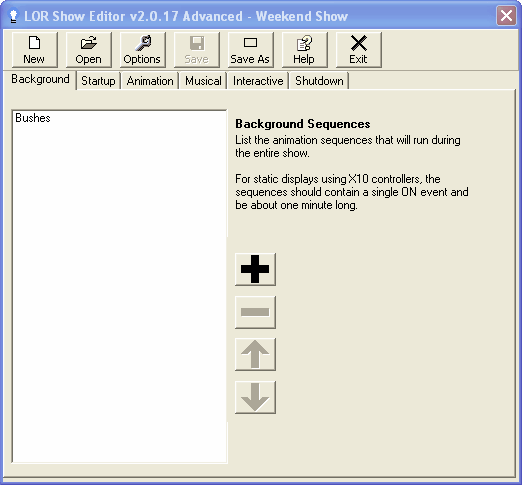Click the light bulb icon in title bar

tap(13, 16)
